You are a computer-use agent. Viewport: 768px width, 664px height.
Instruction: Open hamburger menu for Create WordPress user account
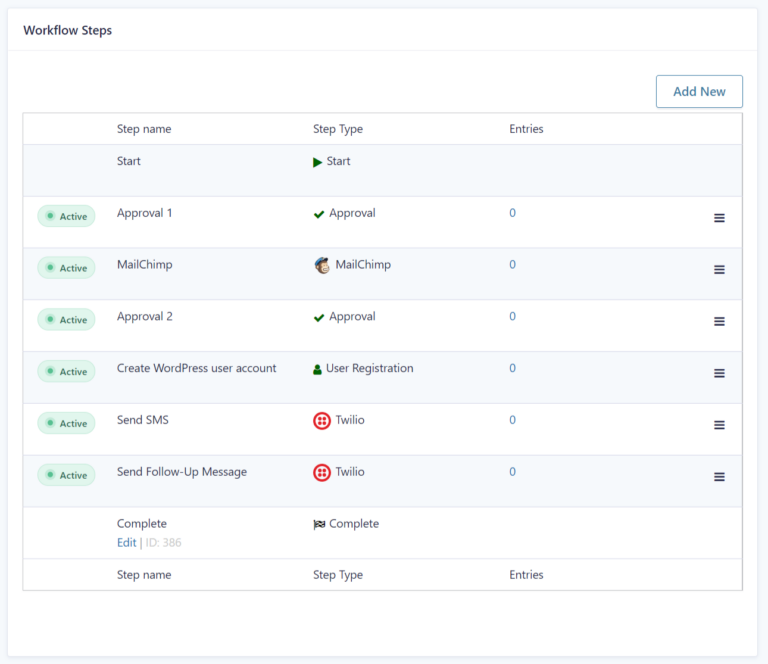pyautogui.click(x=719, y=373)
